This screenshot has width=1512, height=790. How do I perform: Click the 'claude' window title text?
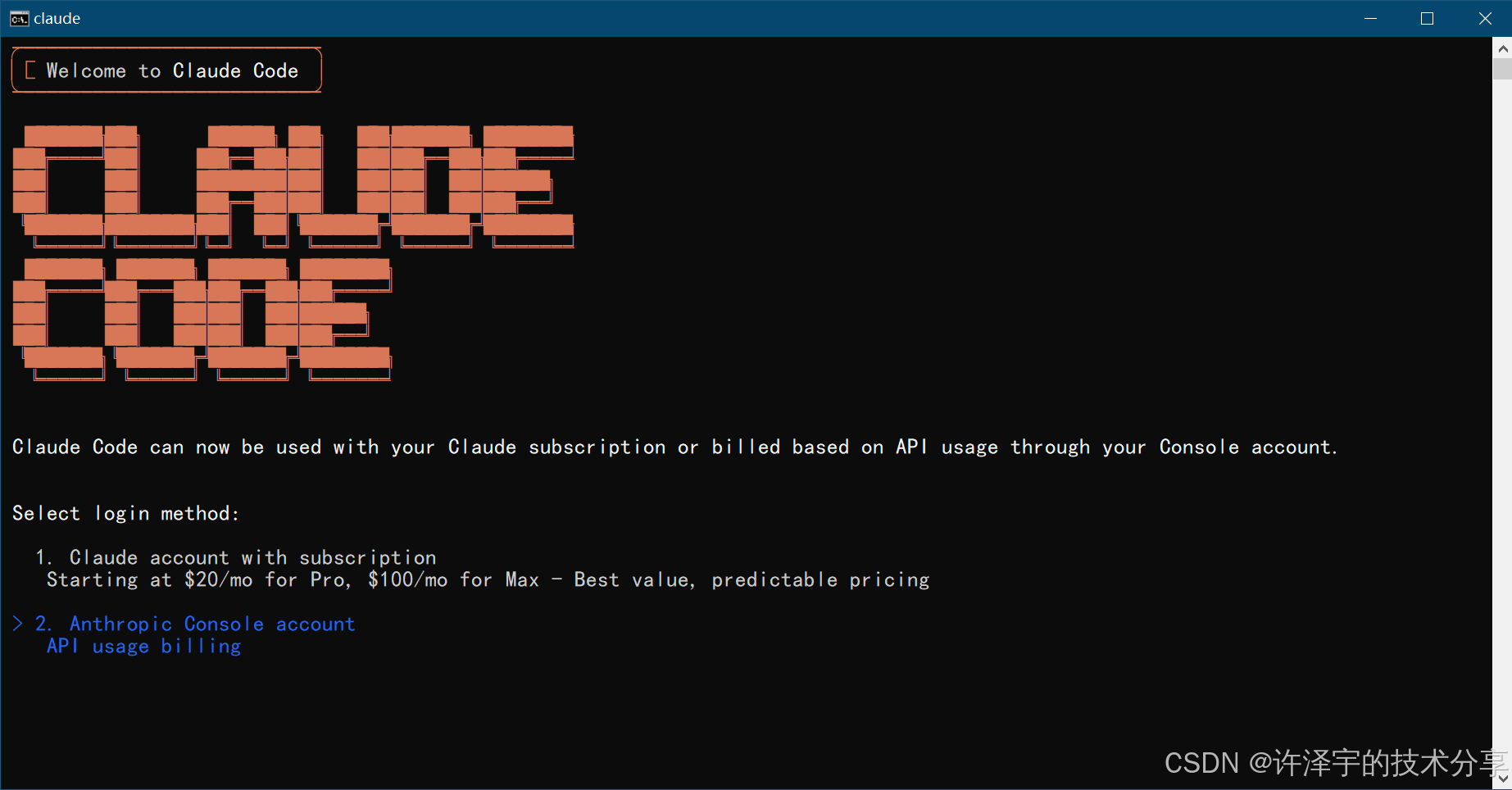pyautogui.click(x=57, y=19)
